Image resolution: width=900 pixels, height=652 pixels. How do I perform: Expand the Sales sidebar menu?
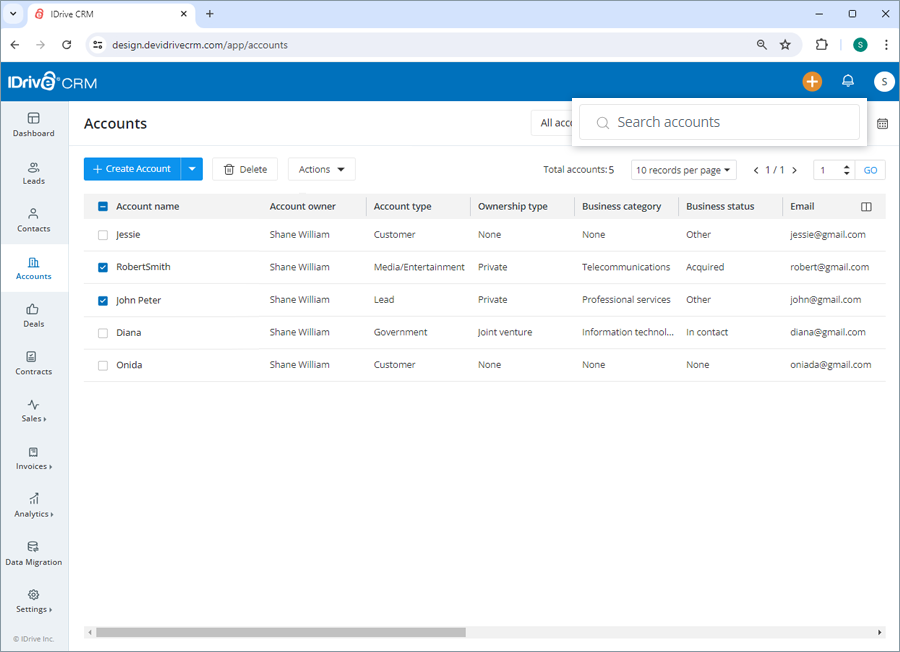point(33,412)
